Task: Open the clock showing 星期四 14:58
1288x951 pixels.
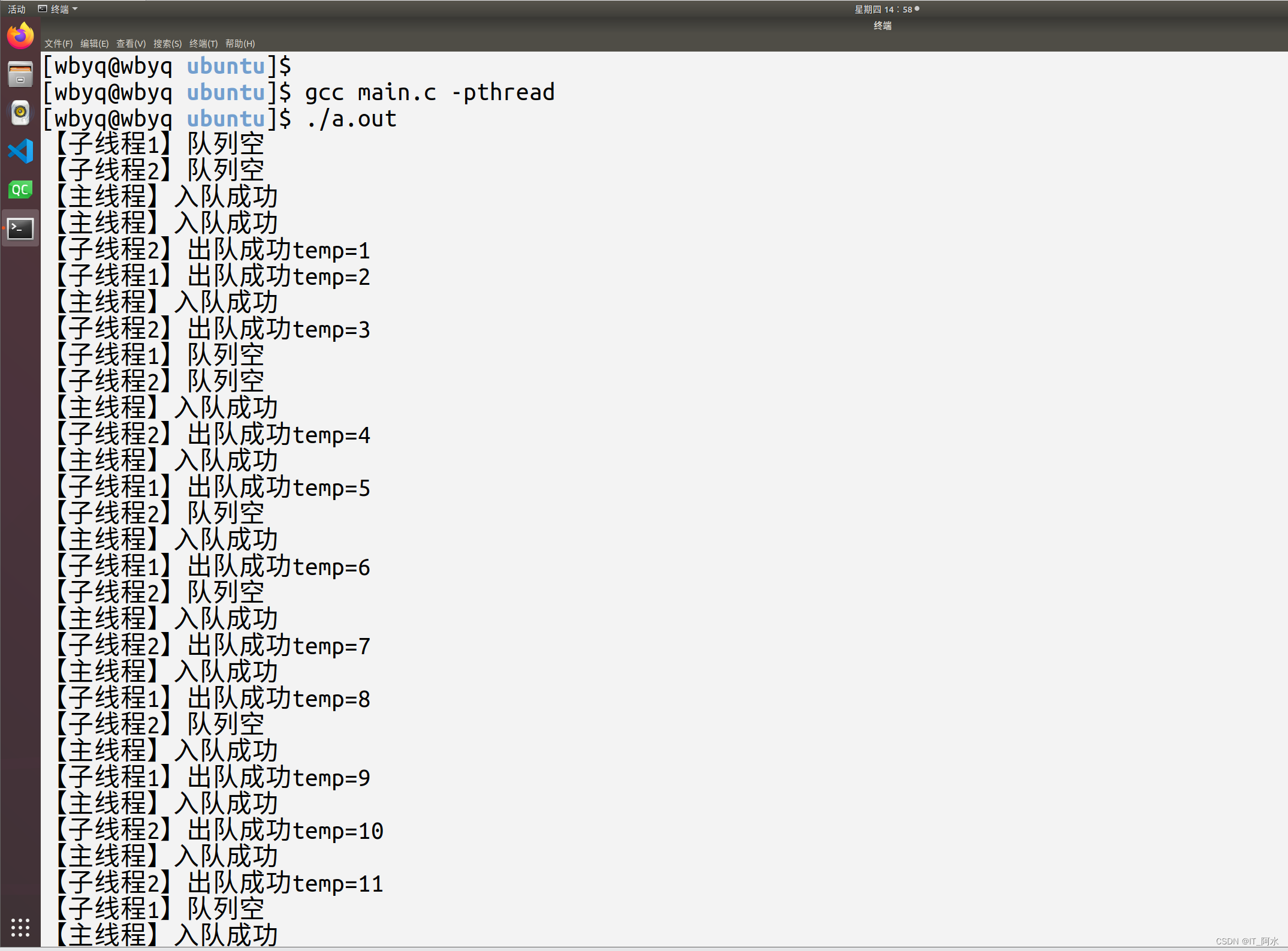Action: pos(886,9)
